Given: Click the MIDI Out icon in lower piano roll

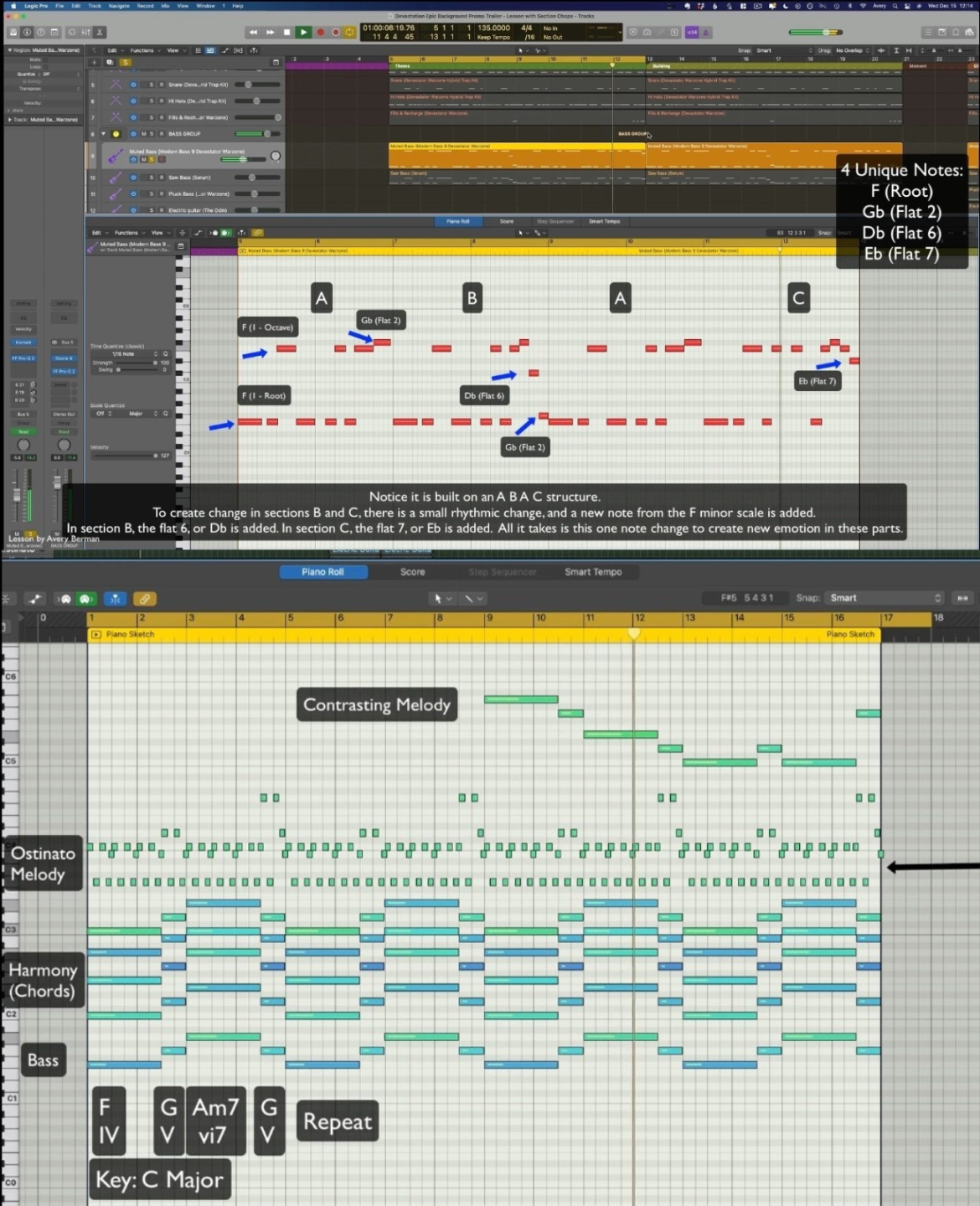Looking at the screenshot, I should [65, 599].
